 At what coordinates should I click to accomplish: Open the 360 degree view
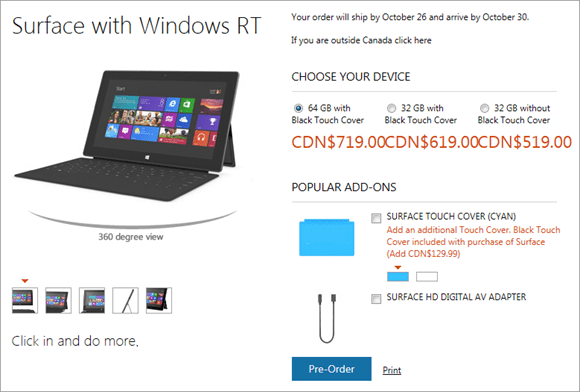coord(131,237)
